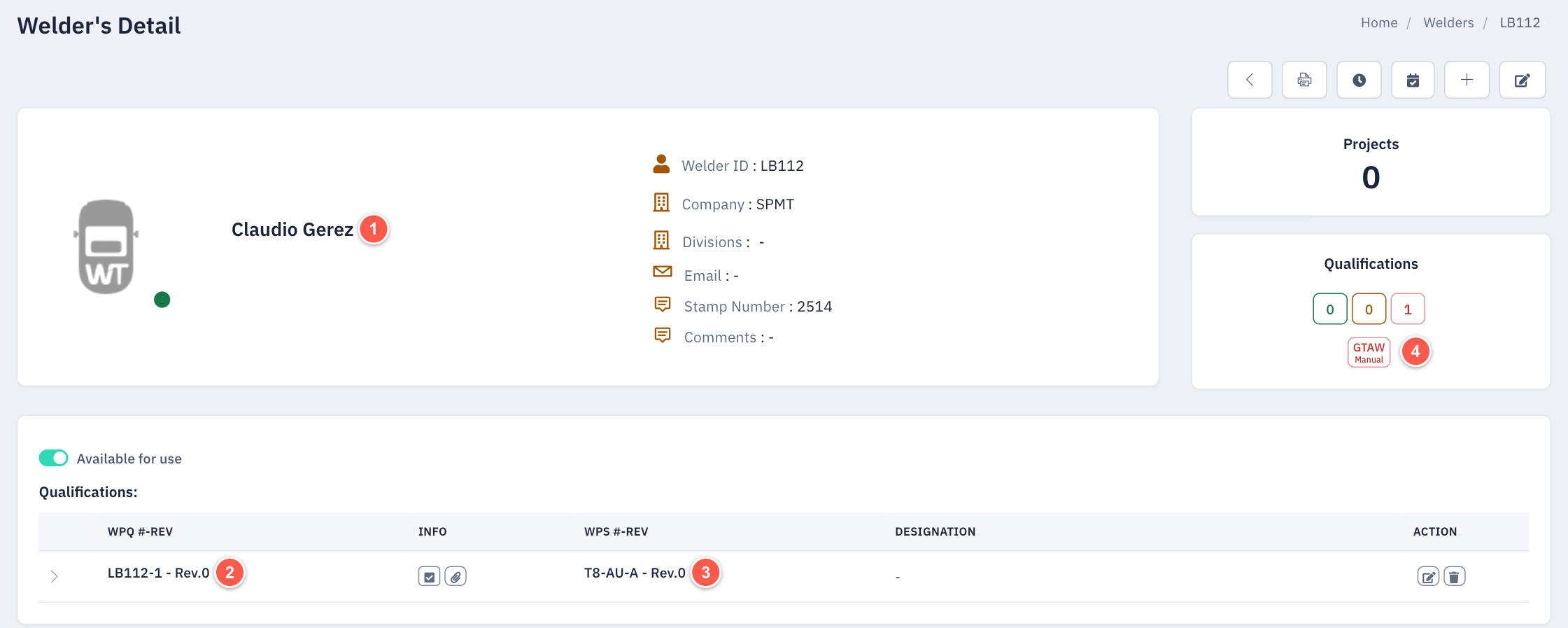The image size is (1568, 628).
Task: Edit welder using top toolbar pencil icon
Action: coord(1523,80)
